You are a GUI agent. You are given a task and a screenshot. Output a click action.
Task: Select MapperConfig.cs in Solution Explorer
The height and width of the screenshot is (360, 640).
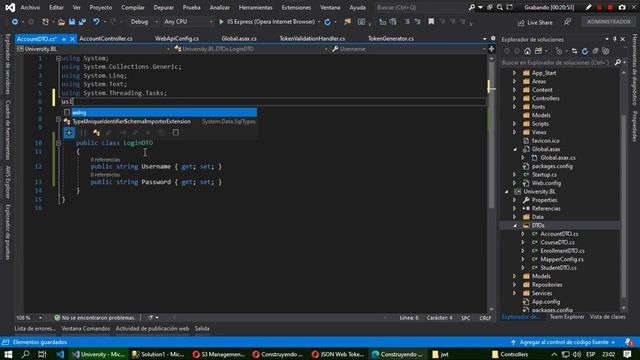(x=562, y=259)
